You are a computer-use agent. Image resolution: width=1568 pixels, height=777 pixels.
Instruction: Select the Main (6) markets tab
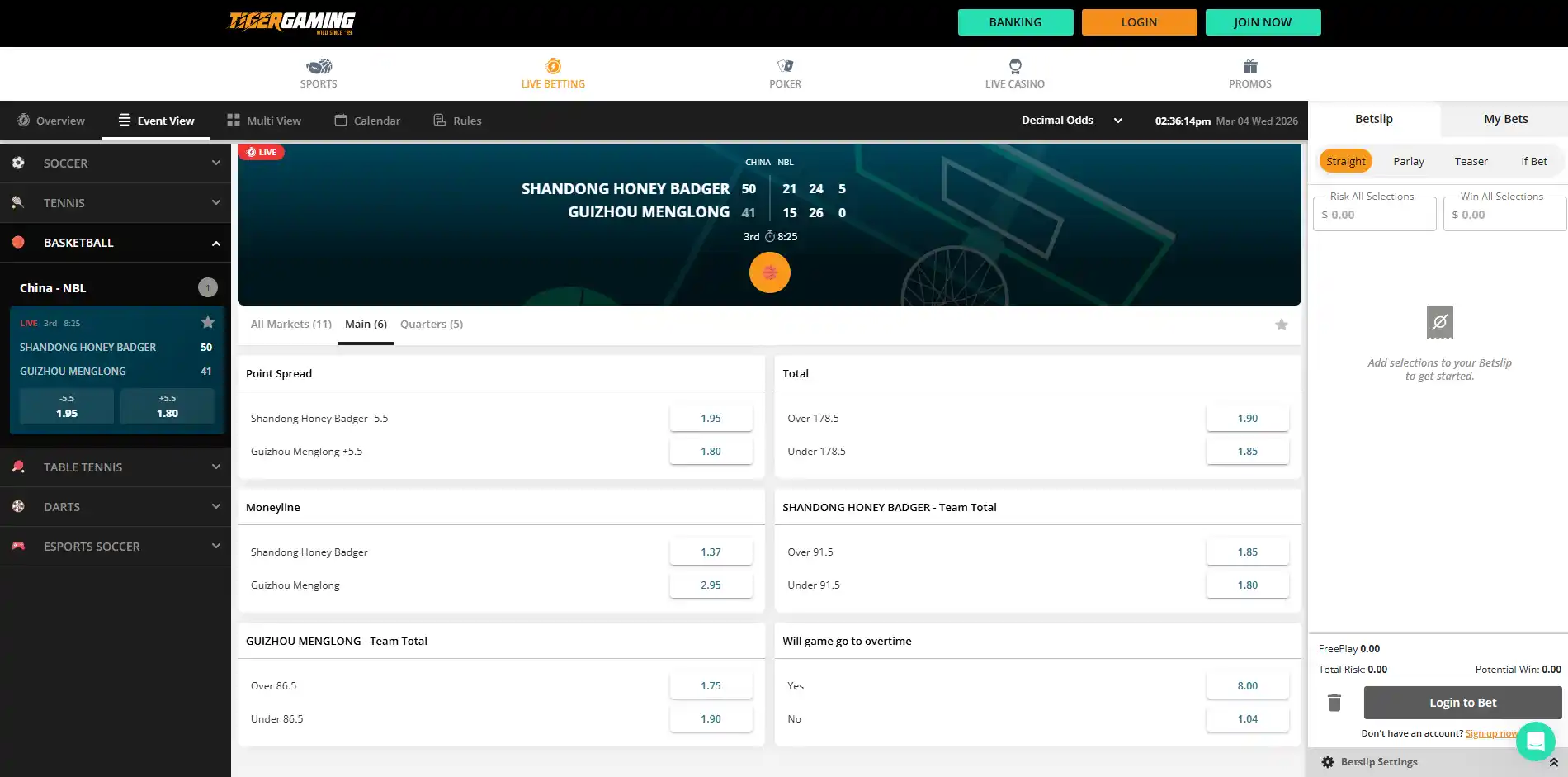(366, 325)
